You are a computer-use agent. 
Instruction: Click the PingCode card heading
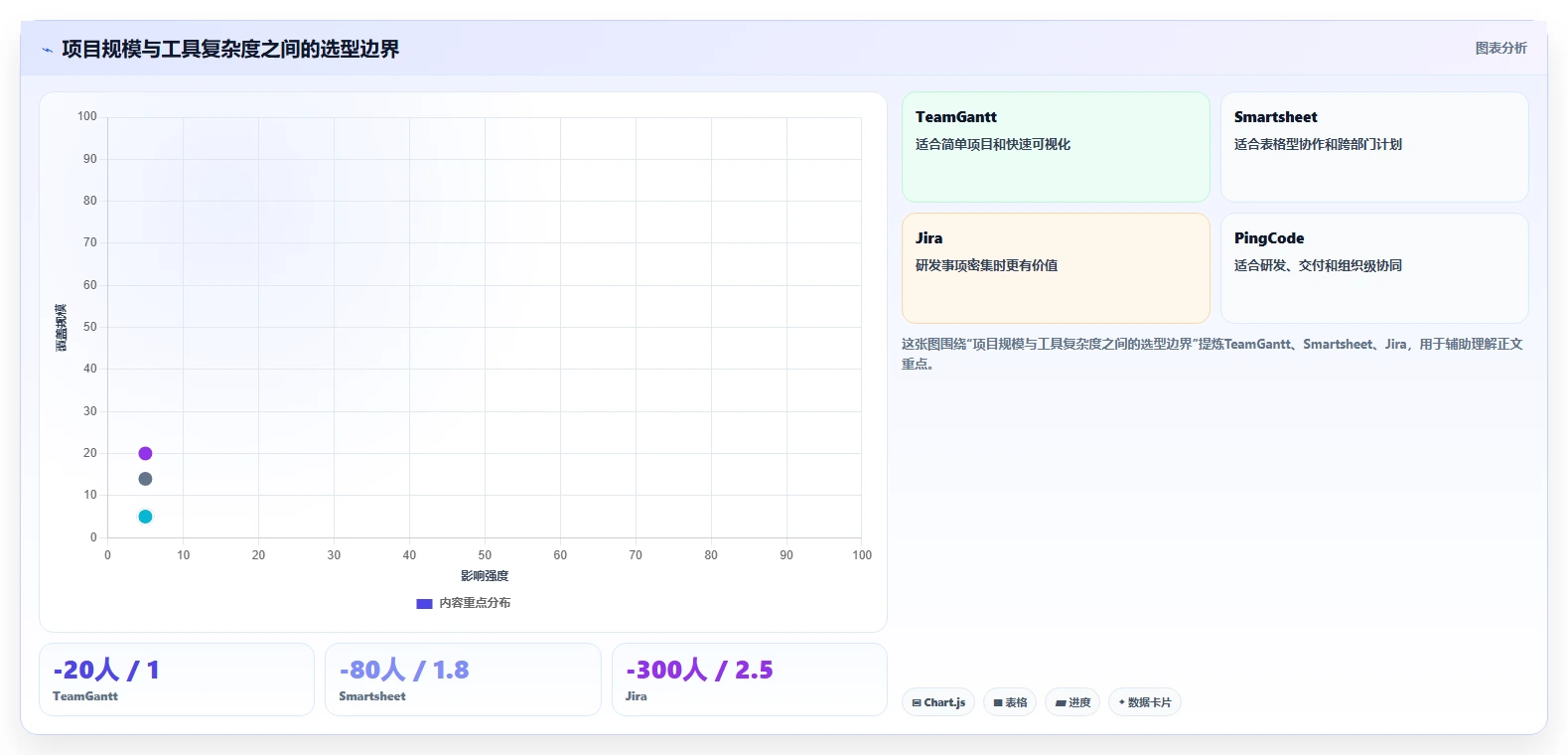[1269, 238]
